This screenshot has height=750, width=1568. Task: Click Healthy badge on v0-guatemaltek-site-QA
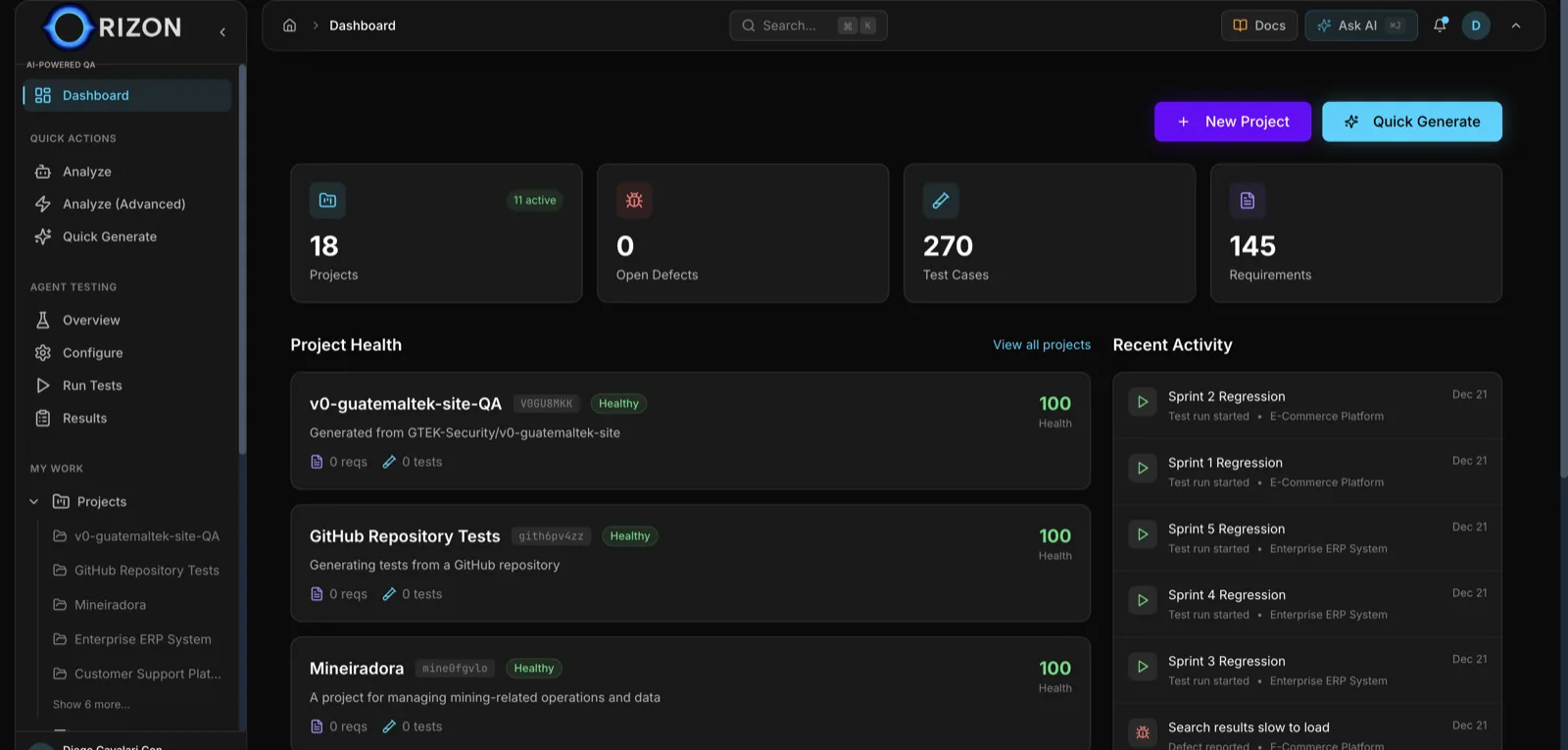(618, 404)
